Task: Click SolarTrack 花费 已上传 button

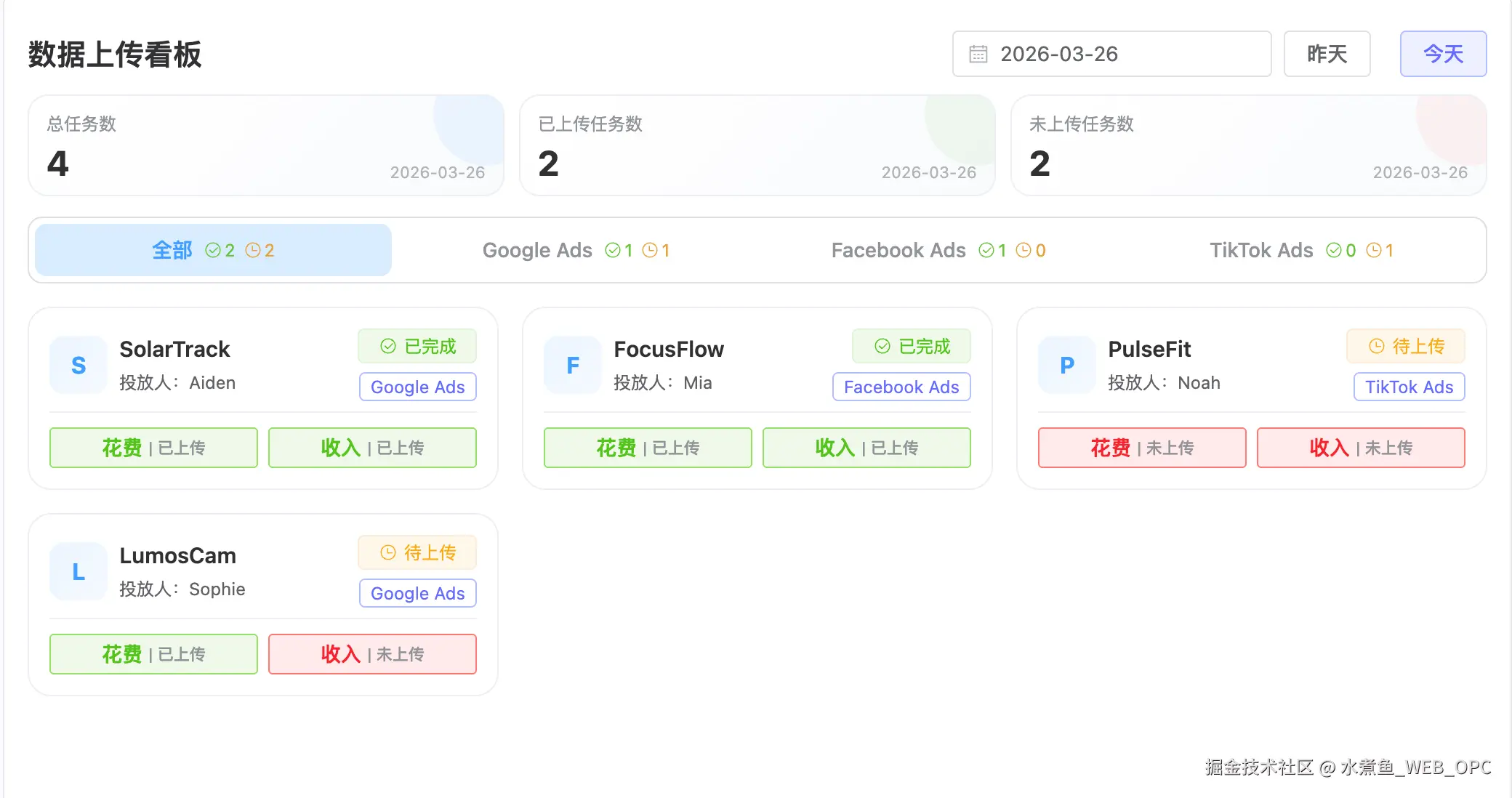Action: (153, 448)
